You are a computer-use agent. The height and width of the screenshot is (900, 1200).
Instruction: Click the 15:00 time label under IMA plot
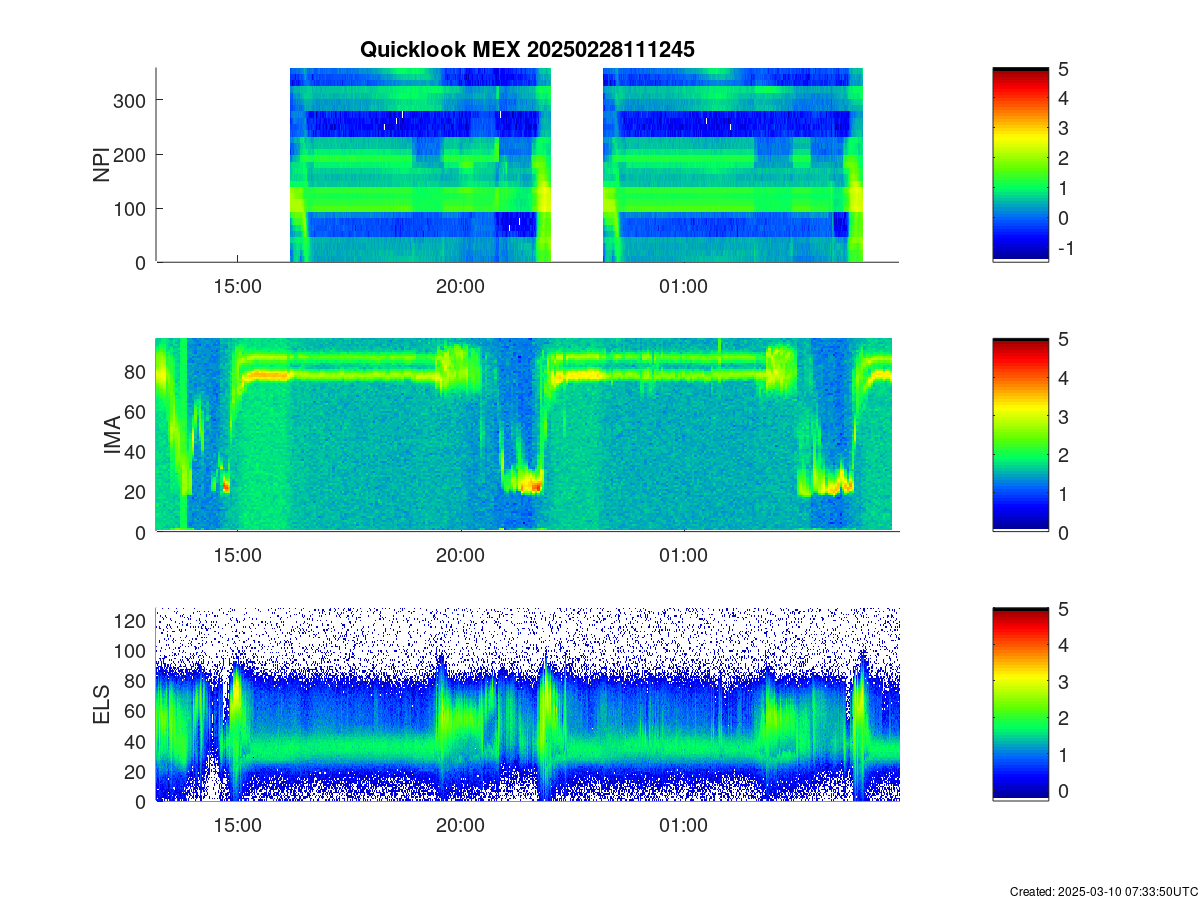pyautogui.click(x=238, y=556)
